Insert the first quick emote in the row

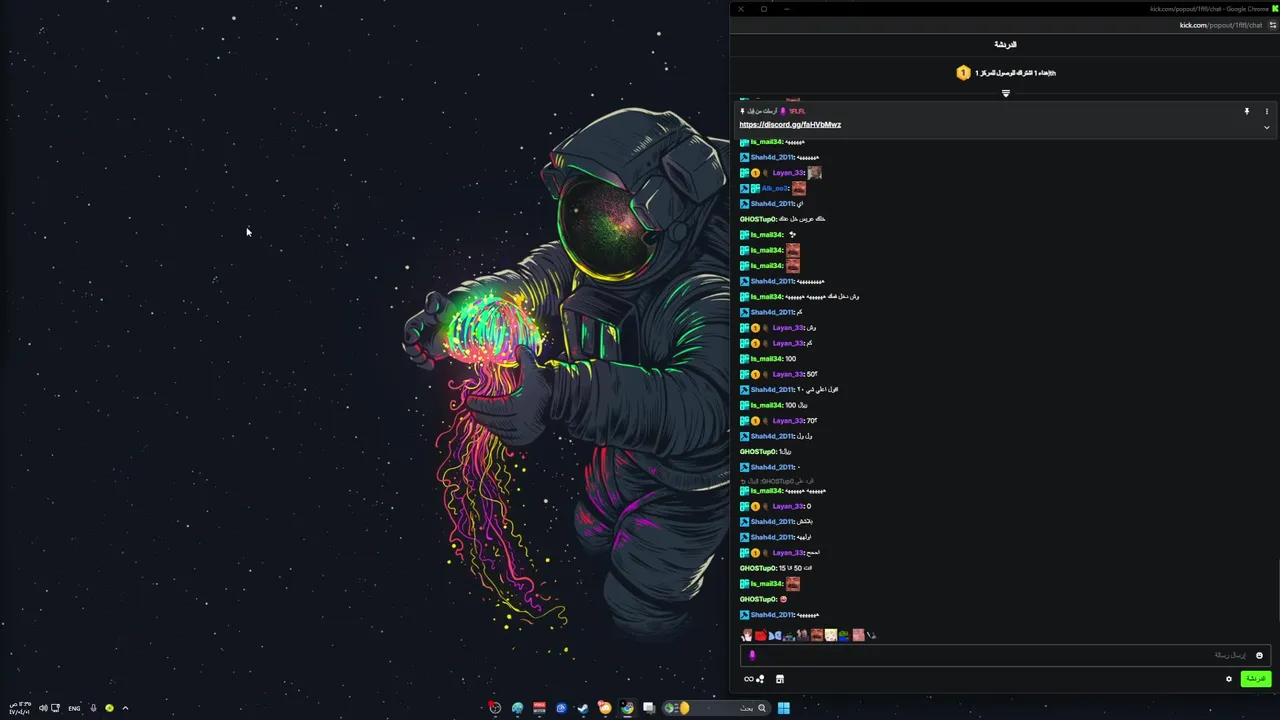pos(747,635)
